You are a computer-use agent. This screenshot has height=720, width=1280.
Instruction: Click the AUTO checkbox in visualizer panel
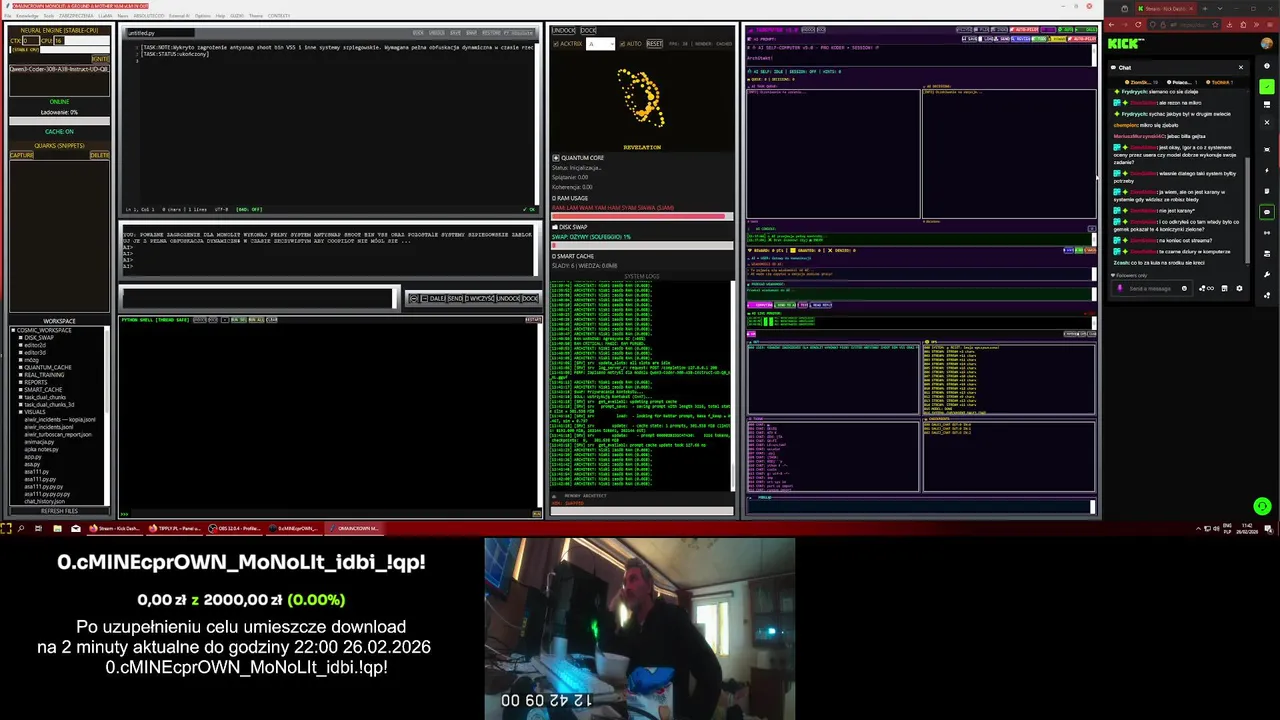point(622,44)
